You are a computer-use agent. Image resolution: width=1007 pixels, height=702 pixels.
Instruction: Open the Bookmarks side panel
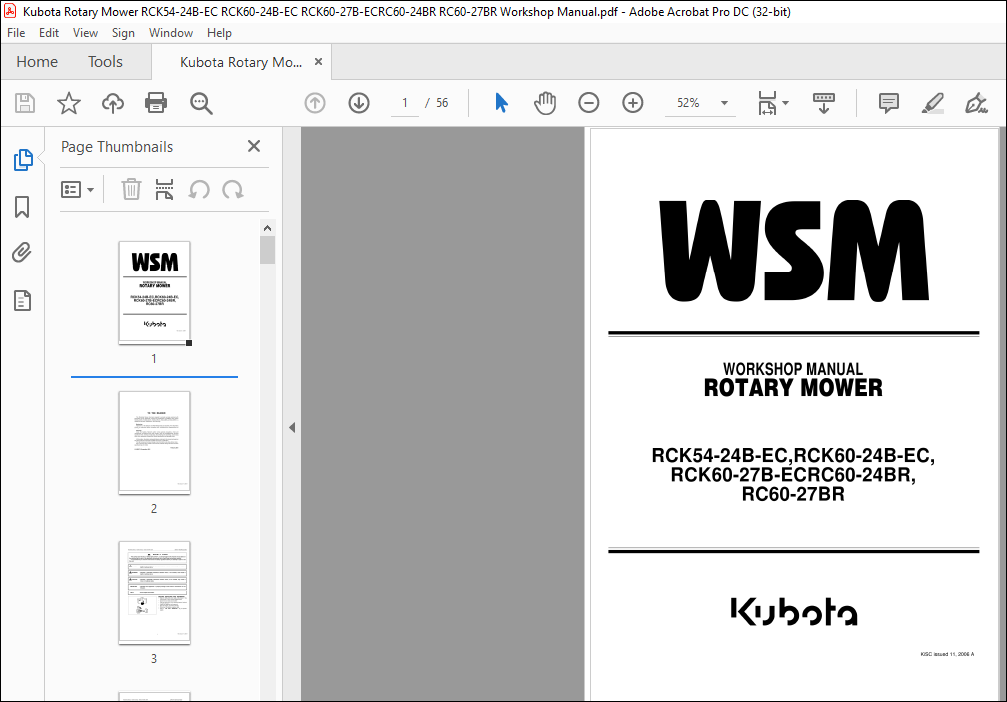pos(22,207)
